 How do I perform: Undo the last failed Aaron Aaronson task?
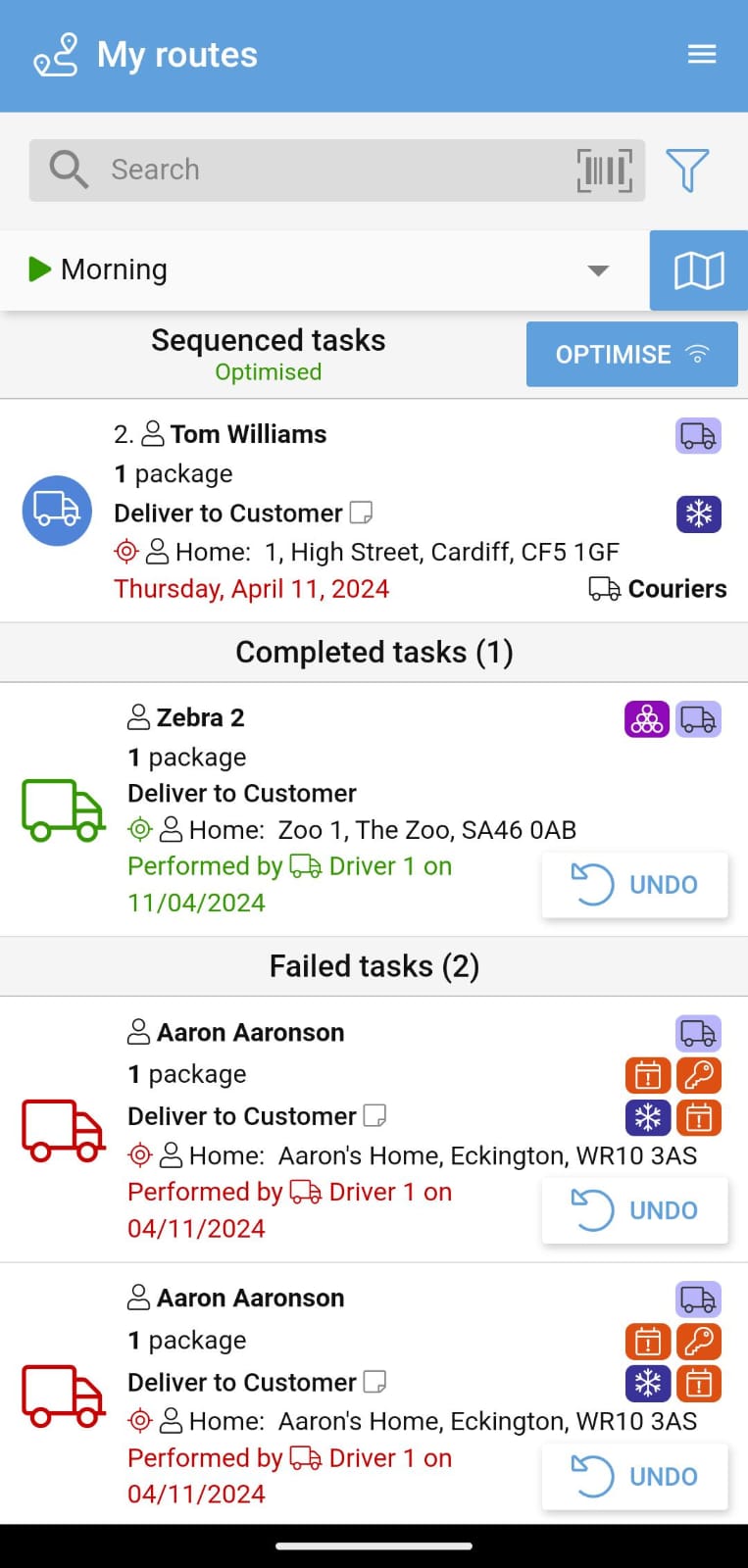pyautogui.click(x=634, y=1477)
